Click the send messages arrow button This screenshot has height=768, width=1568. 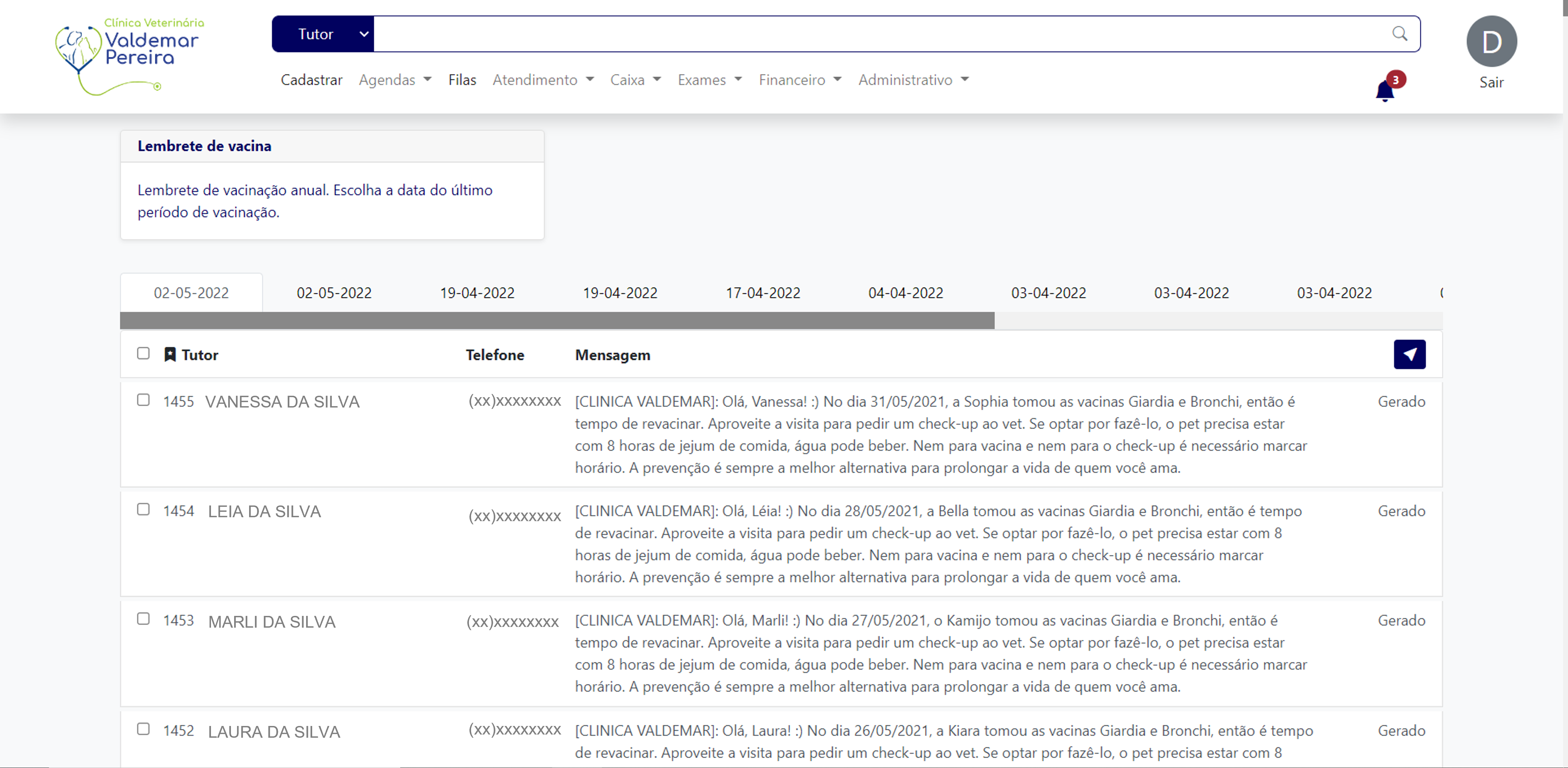[x=1409, y=354]
